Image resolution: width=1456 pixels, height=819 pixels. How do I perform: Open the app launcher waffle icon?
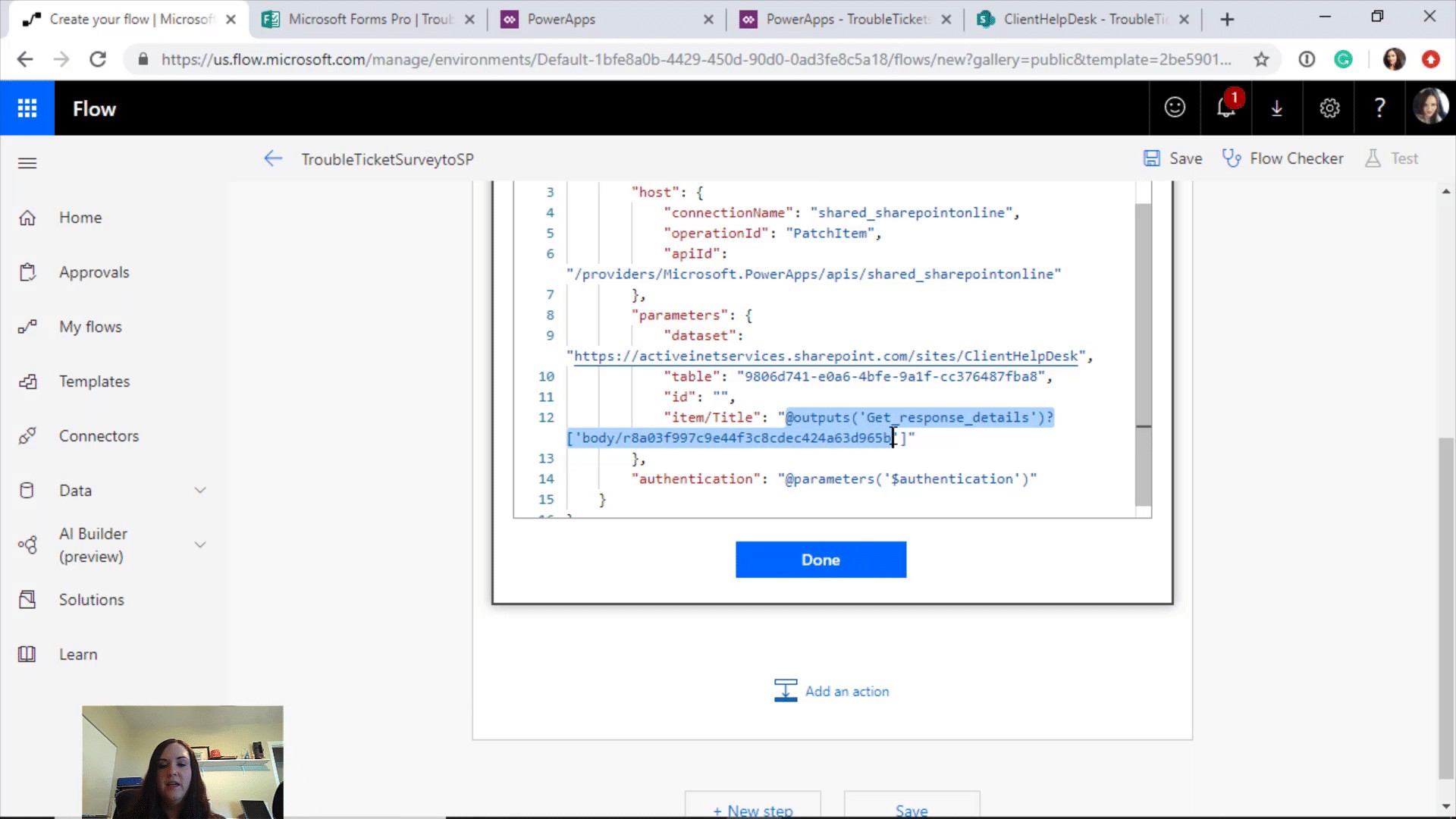27,108
